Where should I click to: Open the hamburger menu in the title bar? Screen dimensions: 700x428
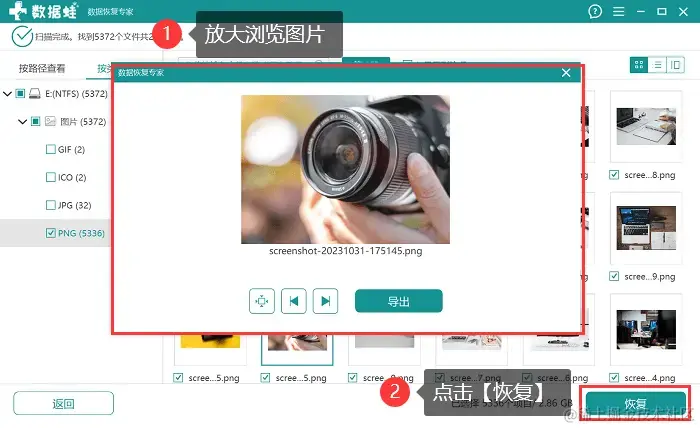point(618,11)
